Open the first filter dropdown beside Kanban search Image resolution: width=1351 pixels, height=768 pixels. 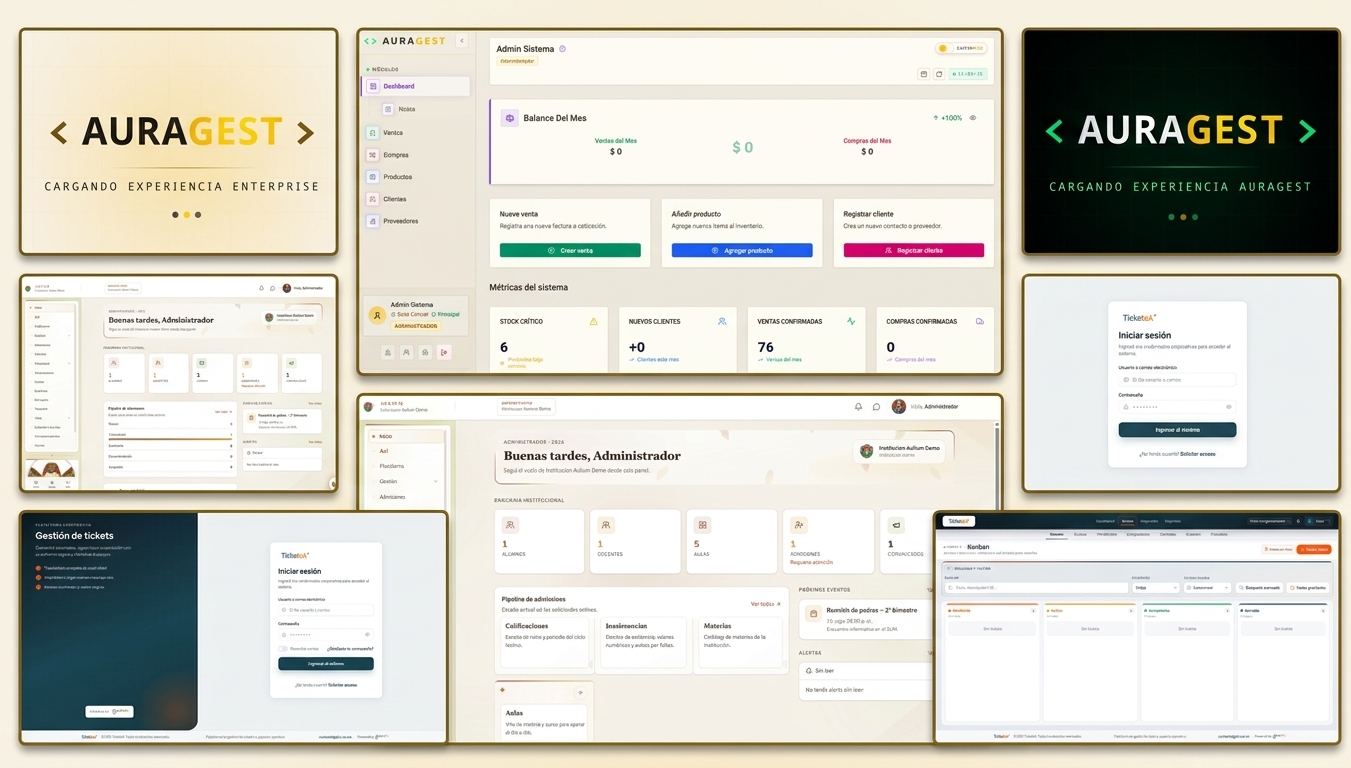pos(1155,588)
